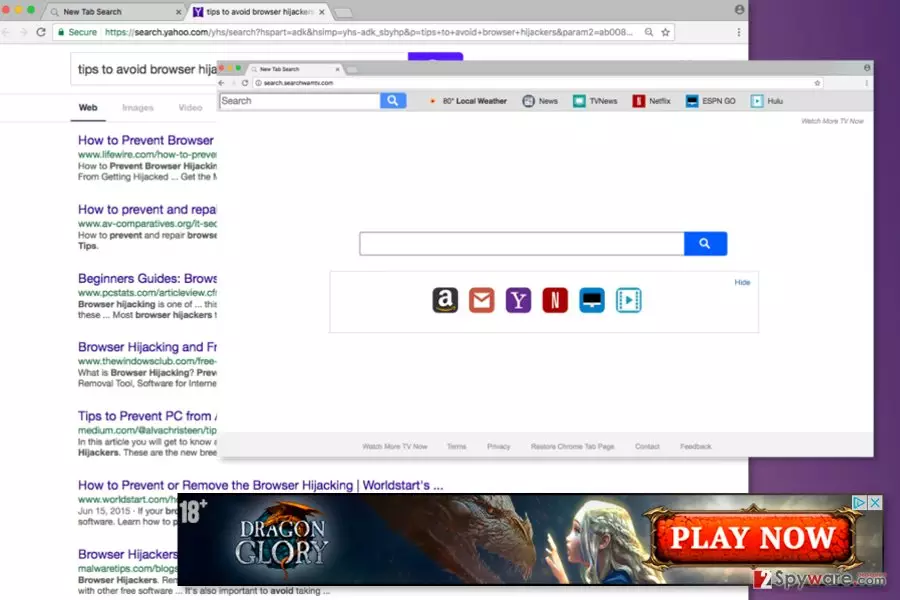The image size is (900, 600).
Task: Select the Images search tab
Action: pos(138,107)
